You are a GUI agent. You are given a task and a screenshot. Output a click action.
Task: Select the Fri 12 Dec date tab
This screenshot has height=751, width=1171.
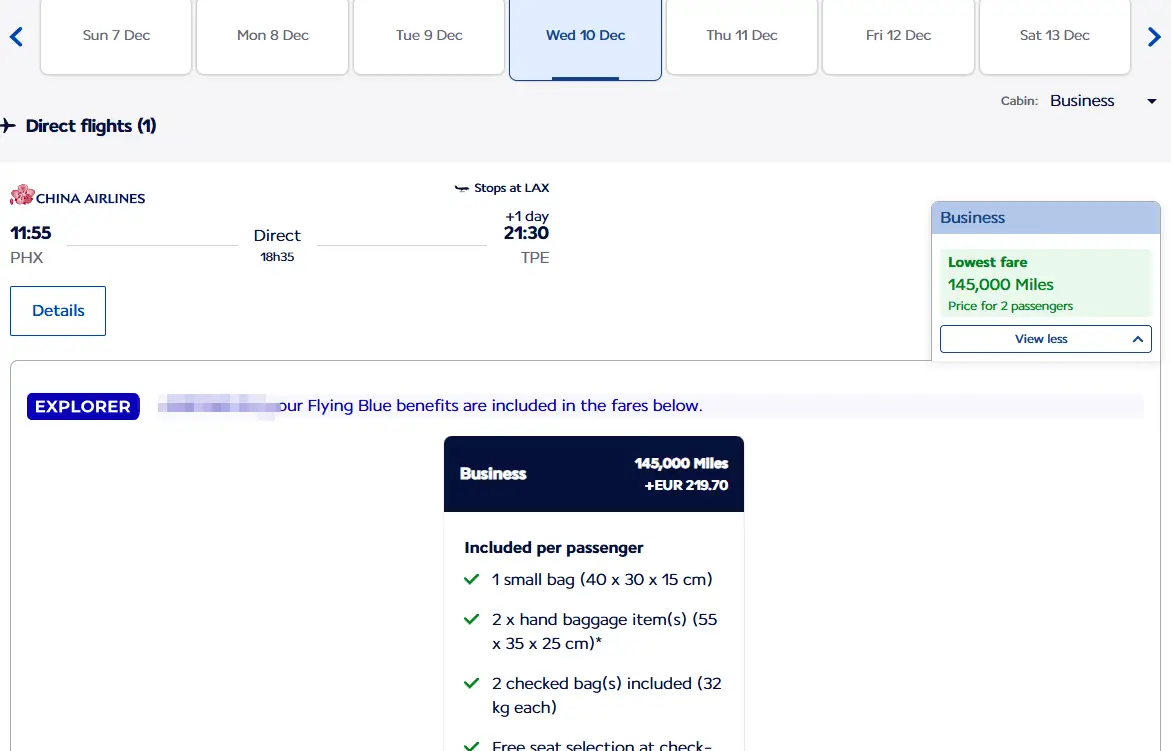pos(898,37)
